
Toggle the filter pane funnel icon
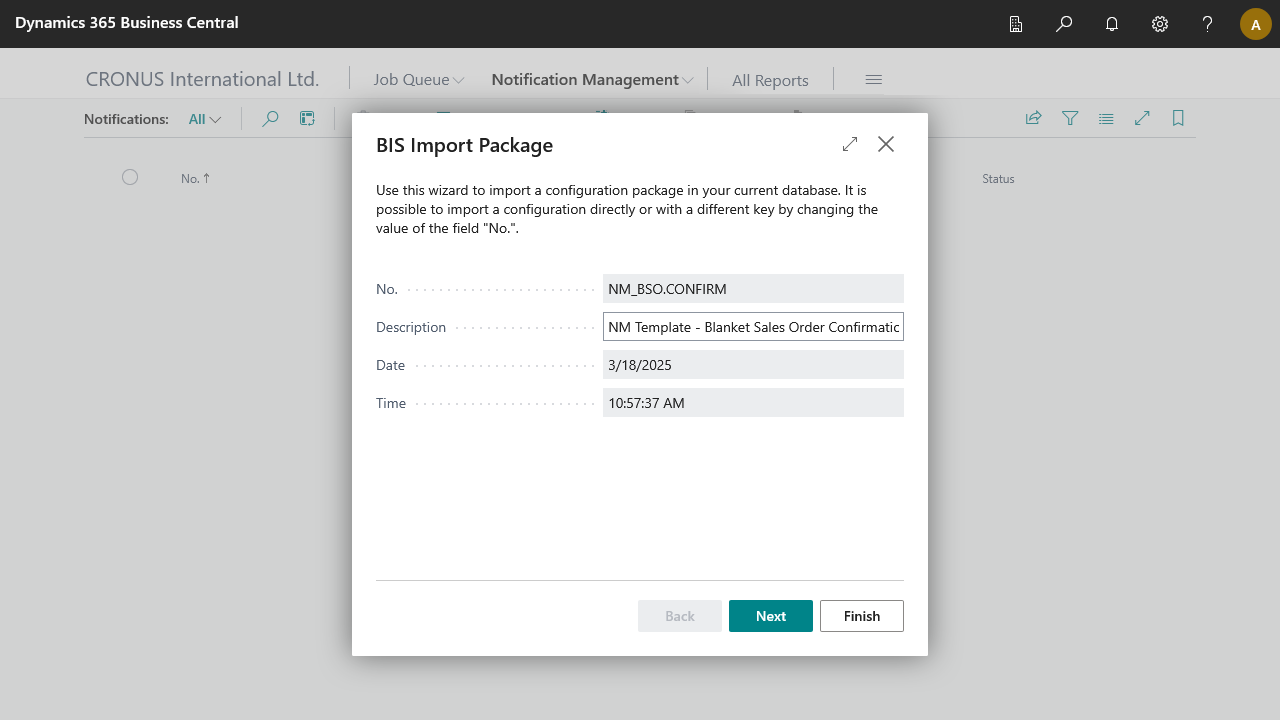point(1070,119)
